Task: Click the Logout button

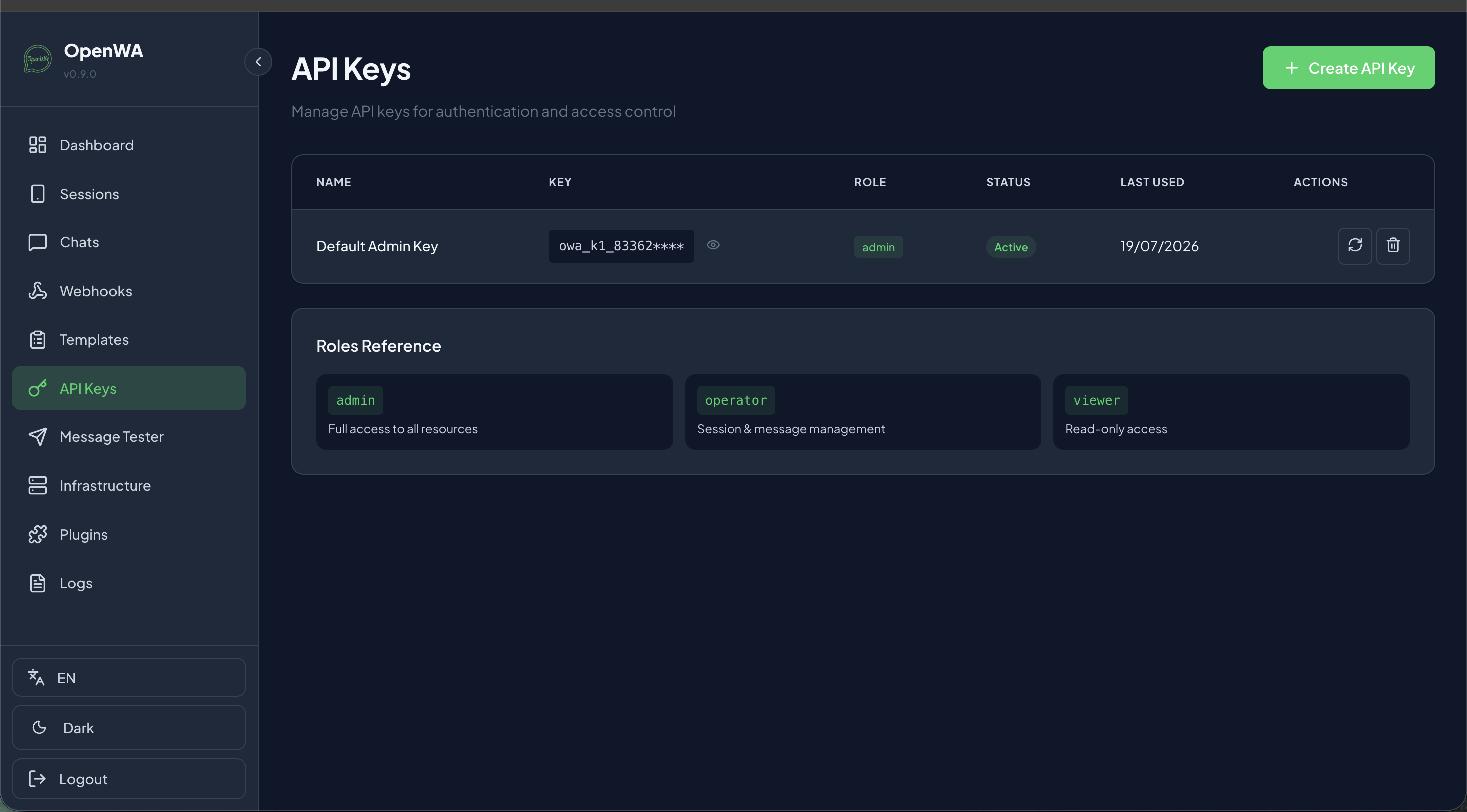Action: point(129,779)
